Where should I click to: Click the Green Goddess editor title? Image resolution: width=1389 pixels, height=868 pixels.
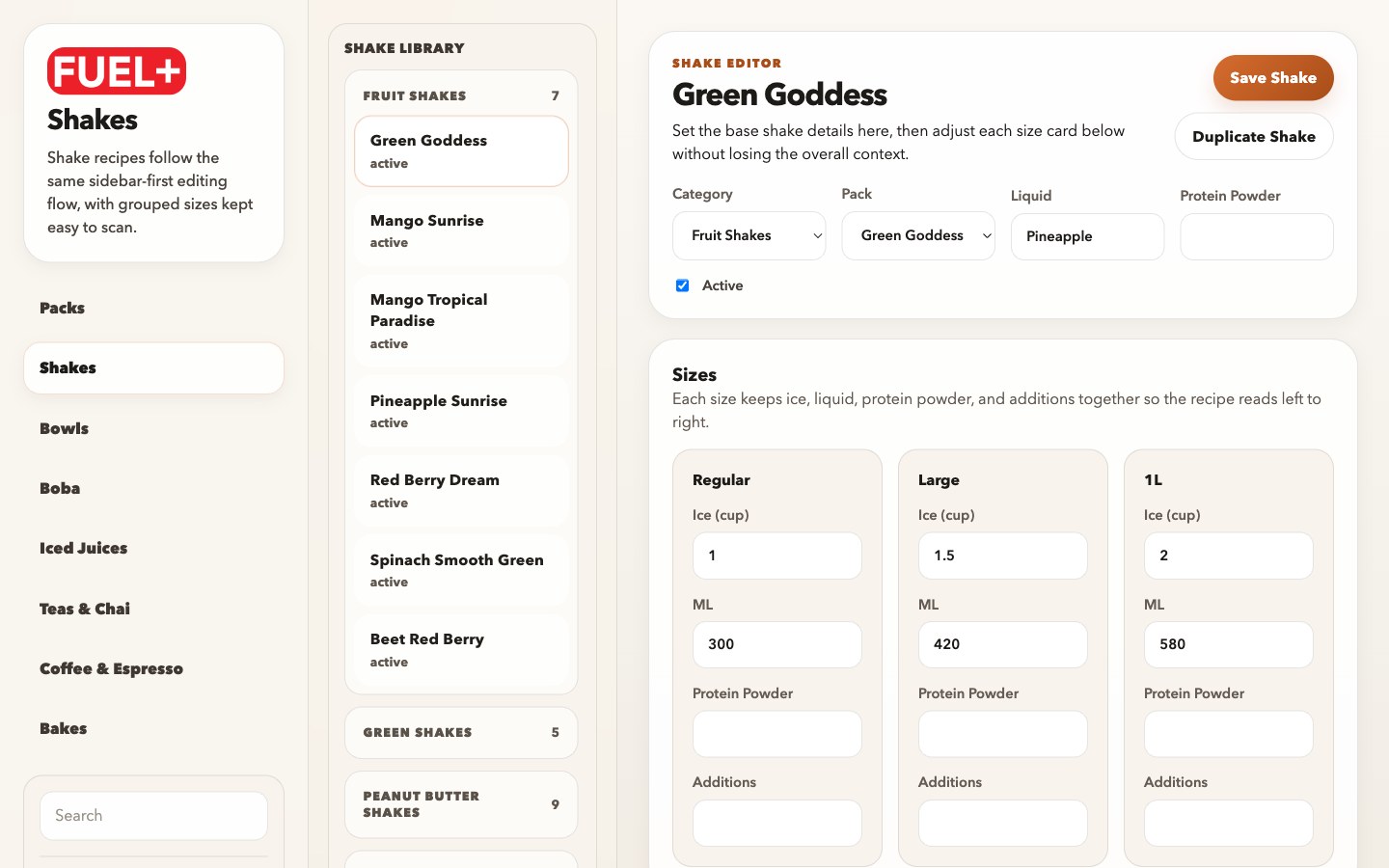click(779, 95)
